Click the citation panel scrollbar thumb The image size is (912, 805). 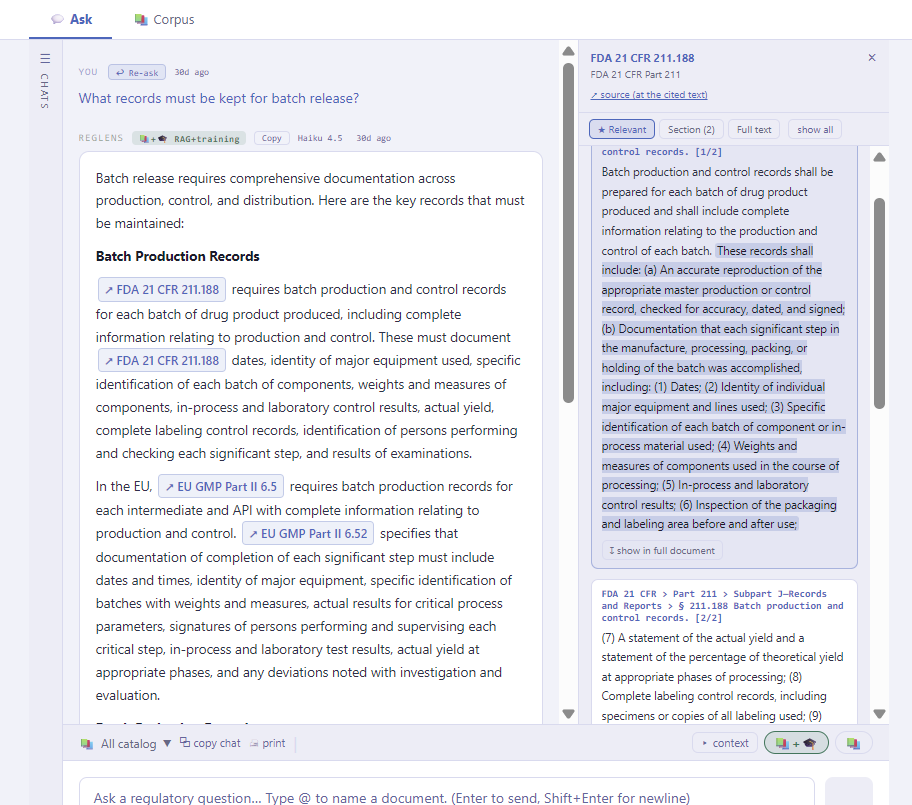(x=879, y=304)
